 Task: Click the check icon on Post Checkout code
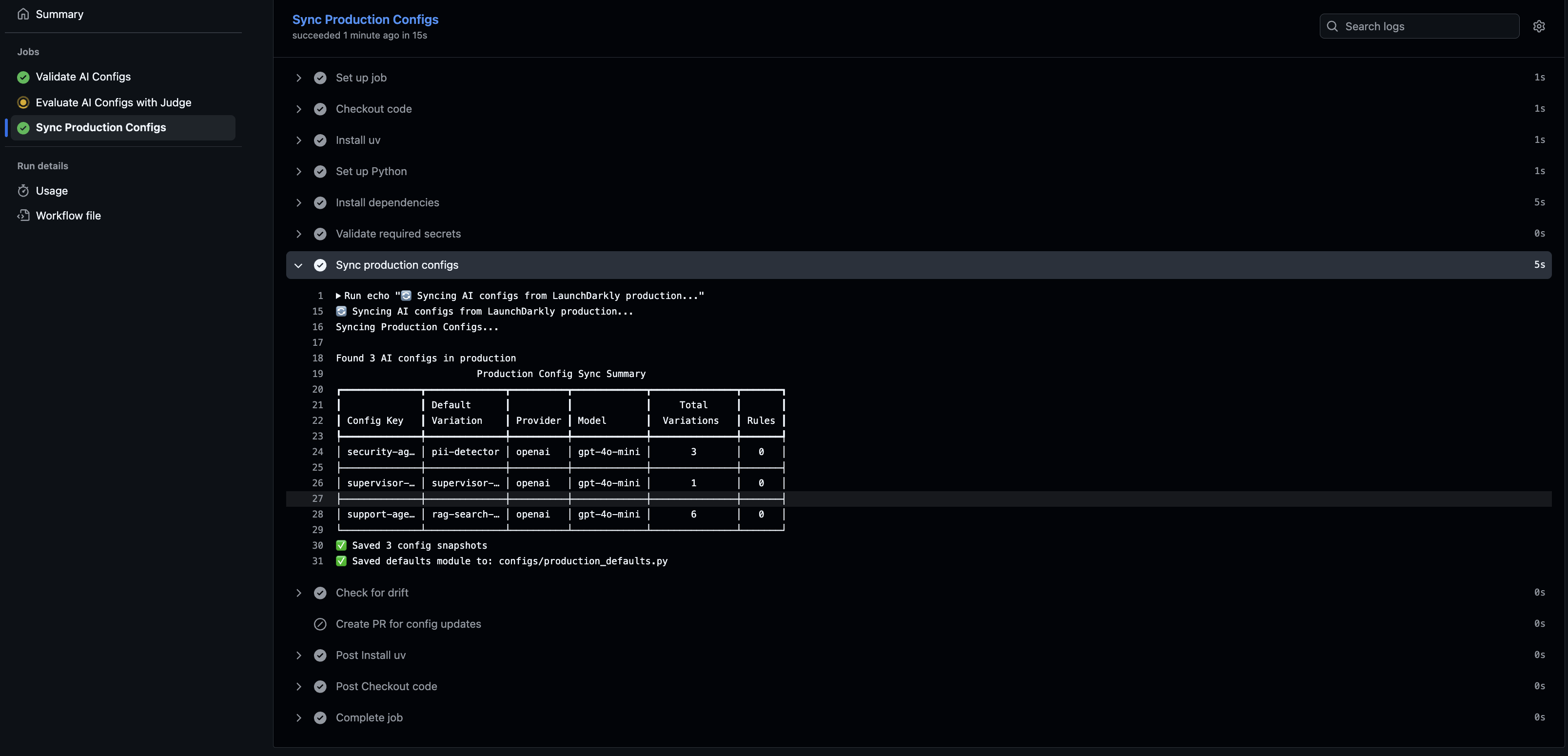point(320,686)
